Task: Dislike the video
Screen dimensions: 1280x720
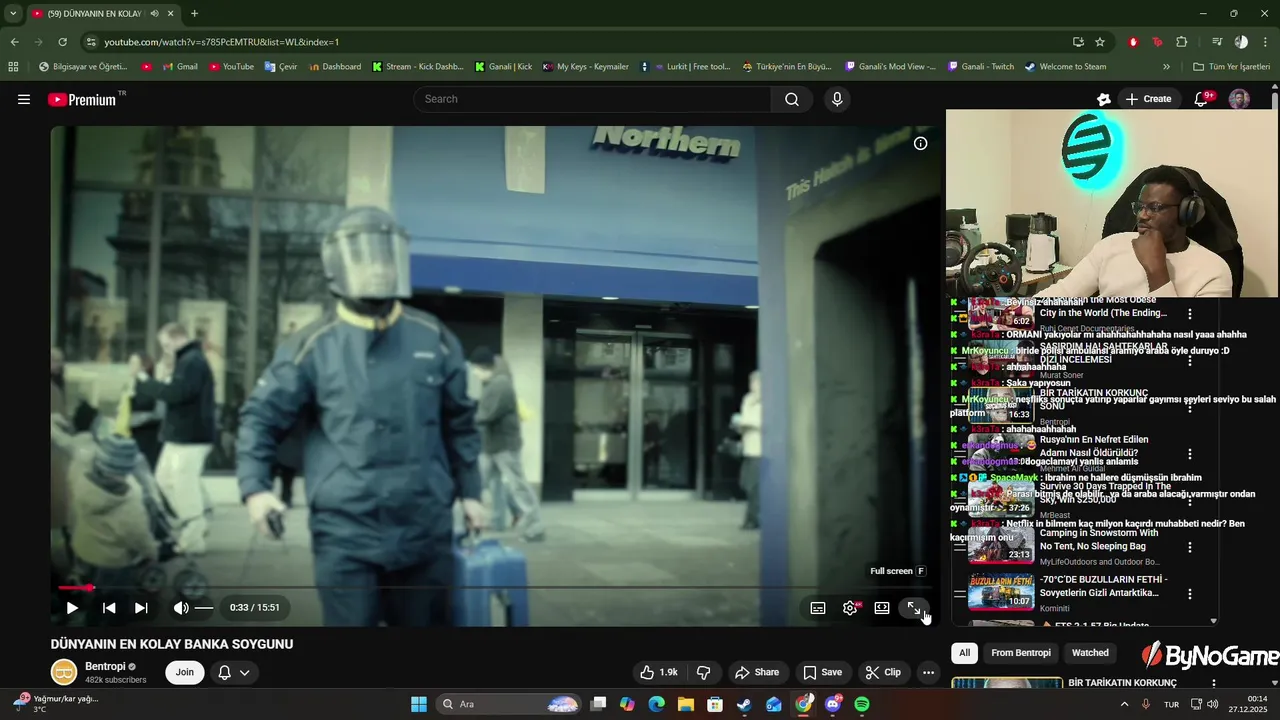Action: 703,672
